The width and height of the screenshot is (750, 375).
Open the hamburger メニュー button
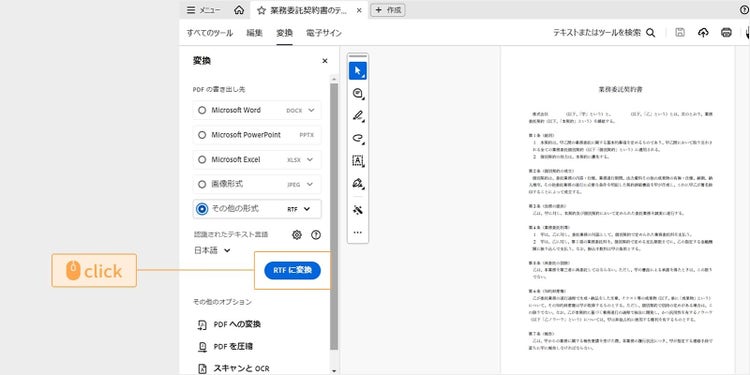(x=203, y=10)
